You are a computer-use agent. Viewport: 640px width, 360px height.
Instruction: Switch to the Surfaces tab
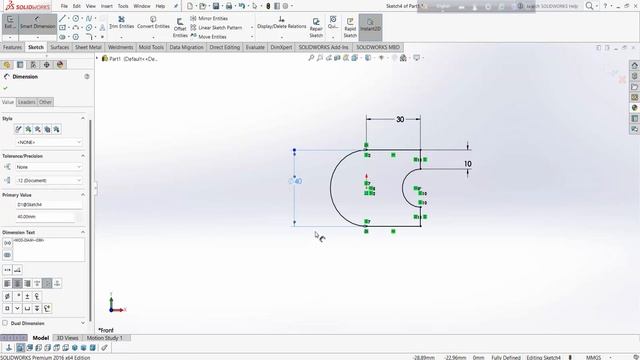tap(60, 47)
